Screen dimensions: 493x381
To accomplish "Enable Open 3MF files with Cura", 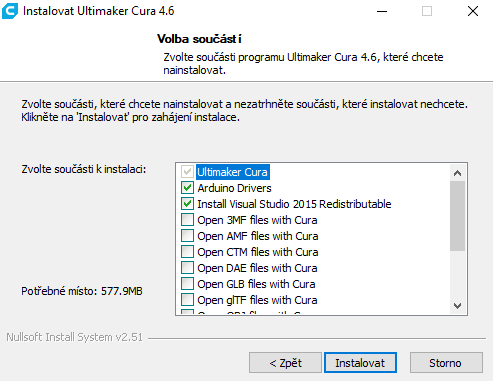I will click(187, 220).
